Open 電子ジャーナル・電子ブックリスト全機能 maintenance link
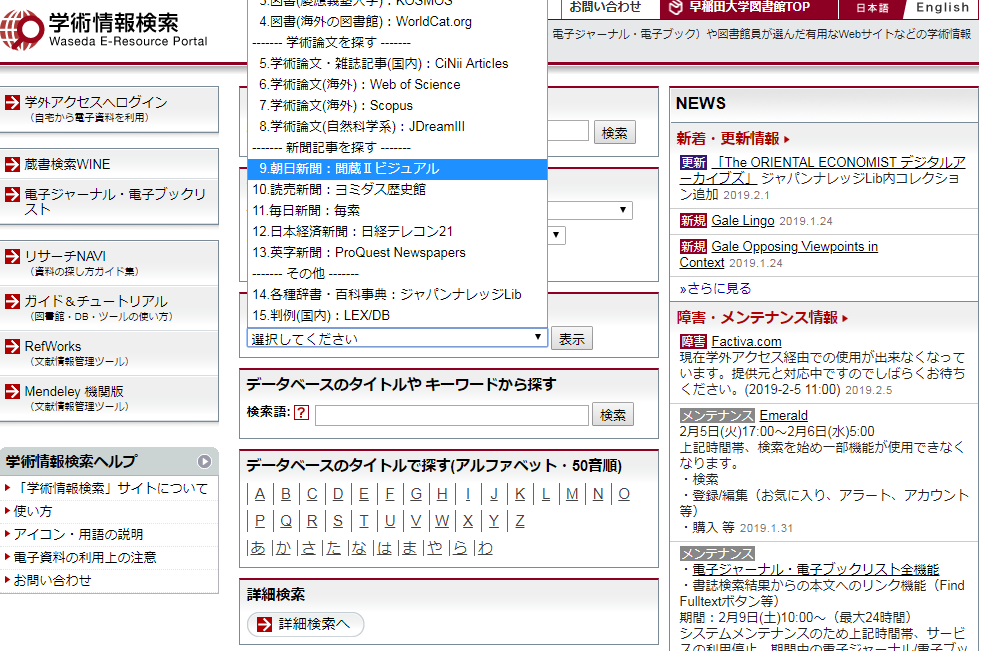983x651 pixels. (x=816, y=569)
